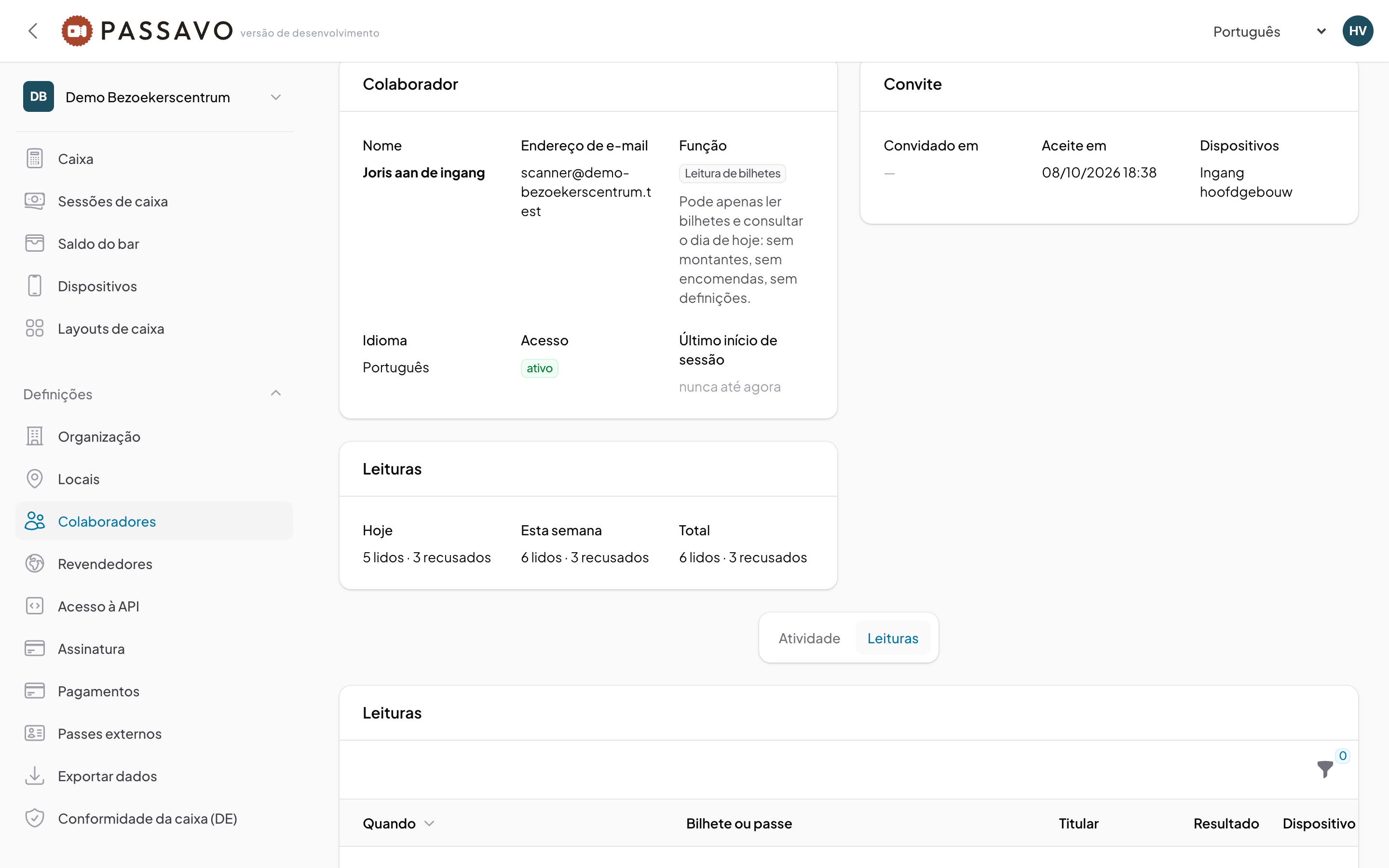Screen dimensions: 1389x868
Task: Click the collaborator name Joris aan de ingang
Action: click(423, 173)
